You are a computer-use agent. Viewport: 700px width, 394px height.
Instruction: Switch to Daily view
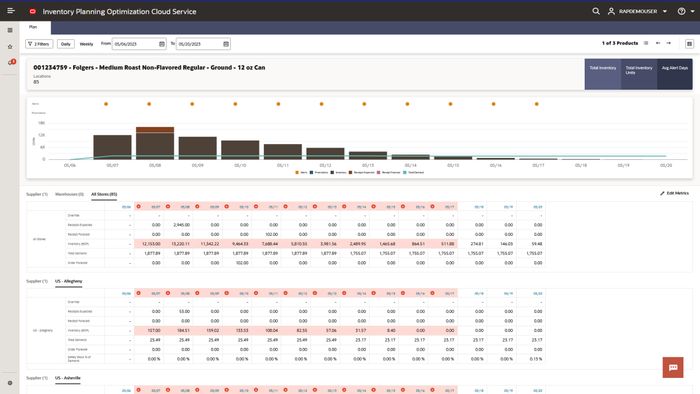point(66,44)
